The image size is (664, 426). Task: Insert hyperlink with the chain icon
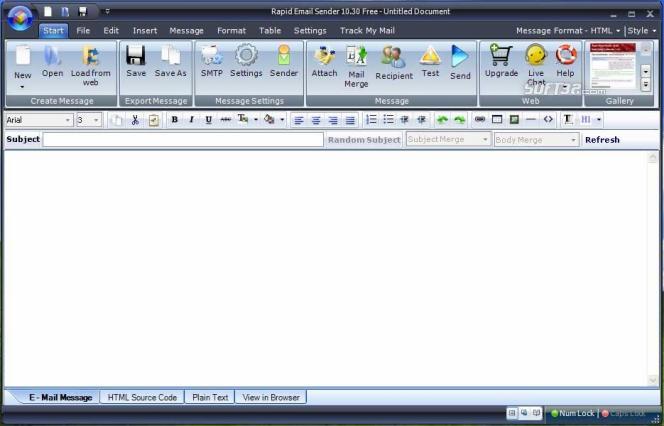(480, 120)
